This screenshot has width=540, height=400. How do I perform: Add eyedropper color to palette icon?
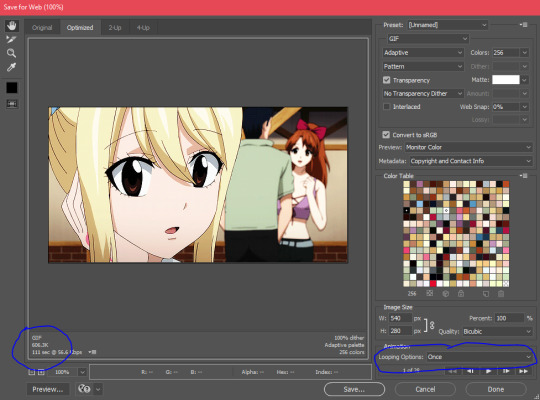click(x=486, y=294)
